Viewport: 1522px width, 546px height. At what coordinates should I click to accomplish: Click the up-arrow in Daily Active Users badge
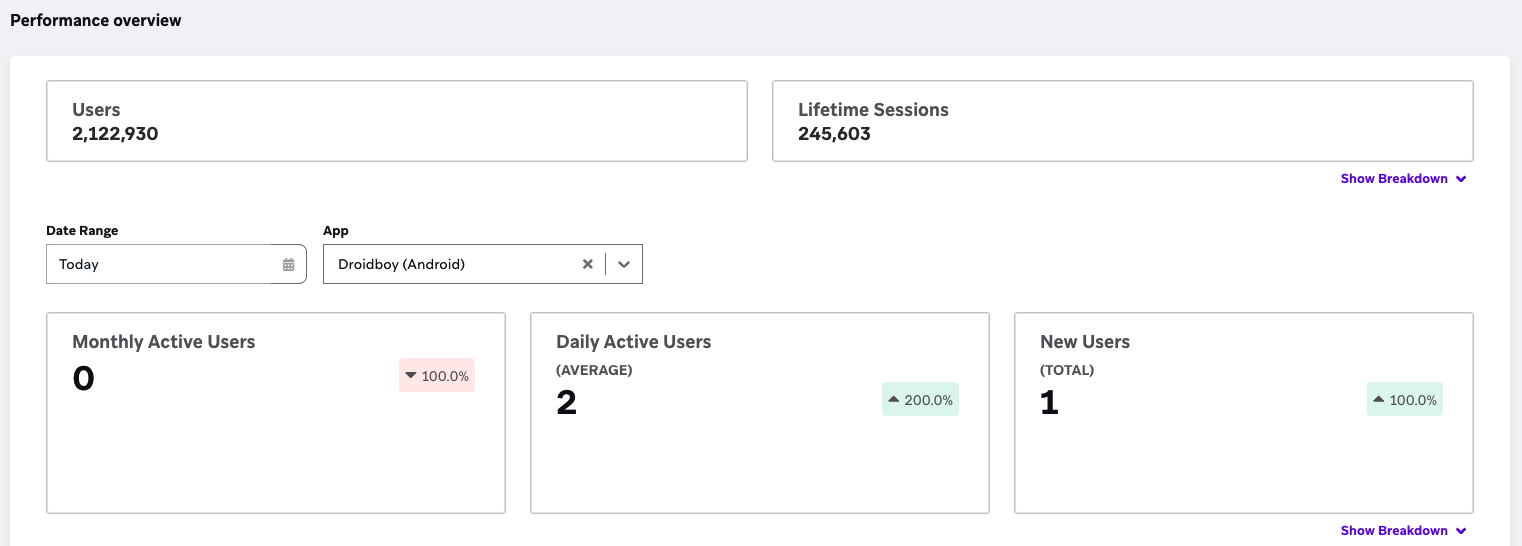pyautogui.click(x=893, y=400)
